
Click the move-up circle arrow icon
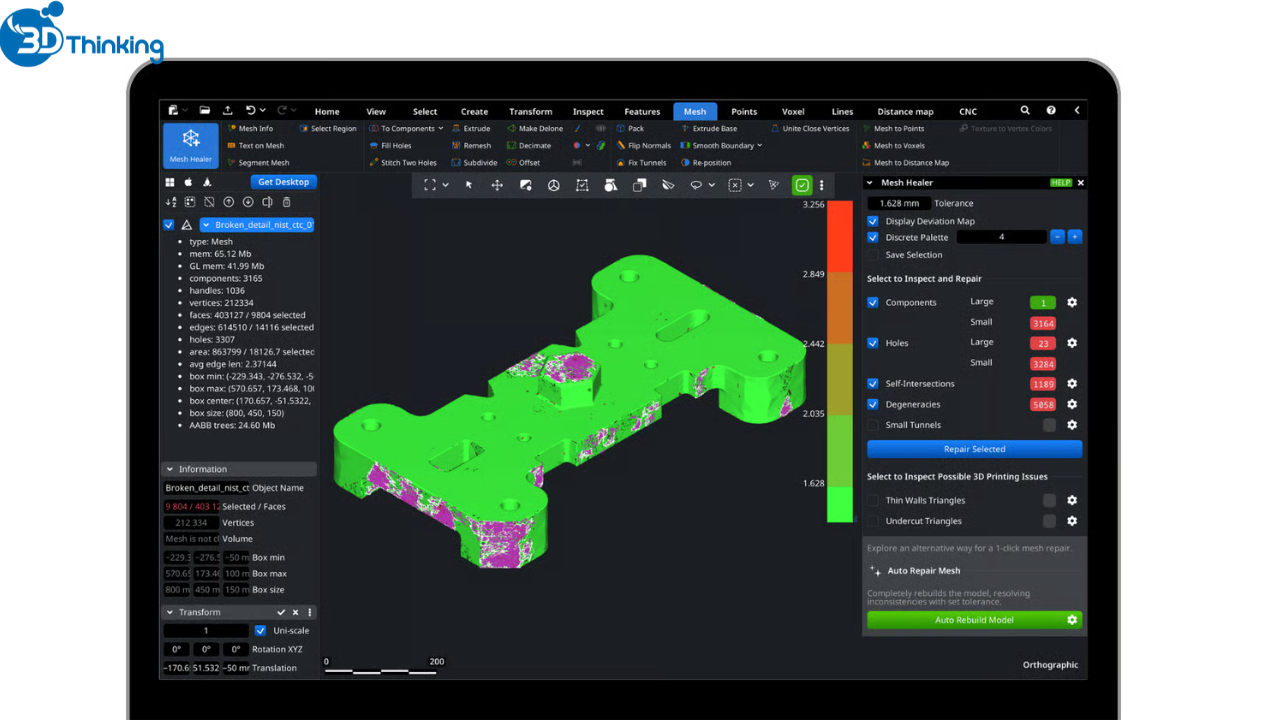[228, 202]
